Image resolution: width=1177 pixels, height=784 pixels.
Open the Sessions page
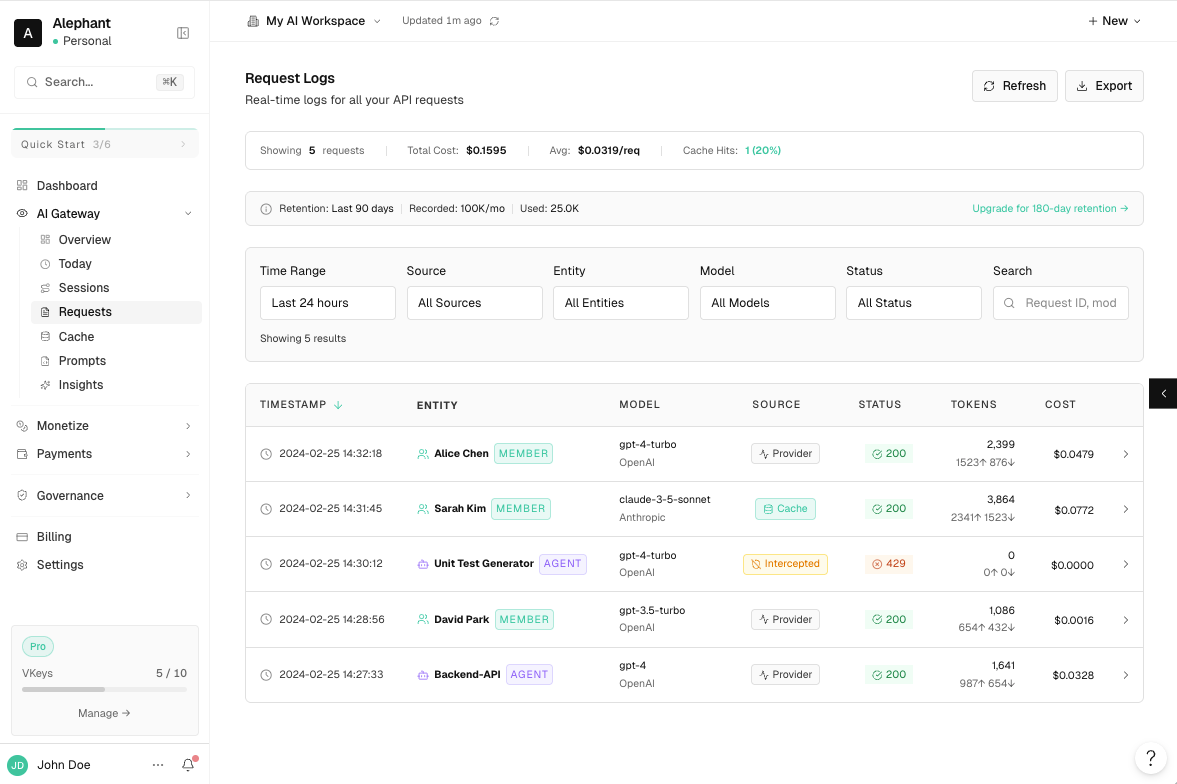point(116,288)
